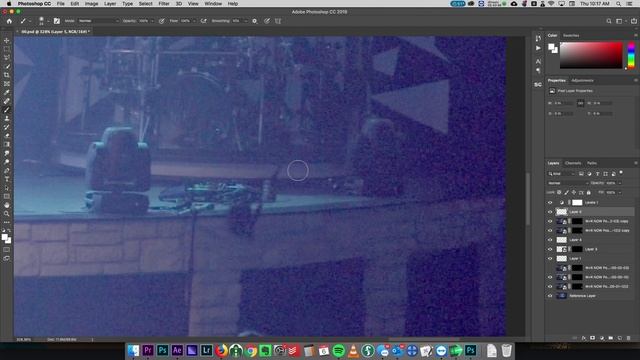Select the Crop tool
640x360 pixels.
point(7,75)
